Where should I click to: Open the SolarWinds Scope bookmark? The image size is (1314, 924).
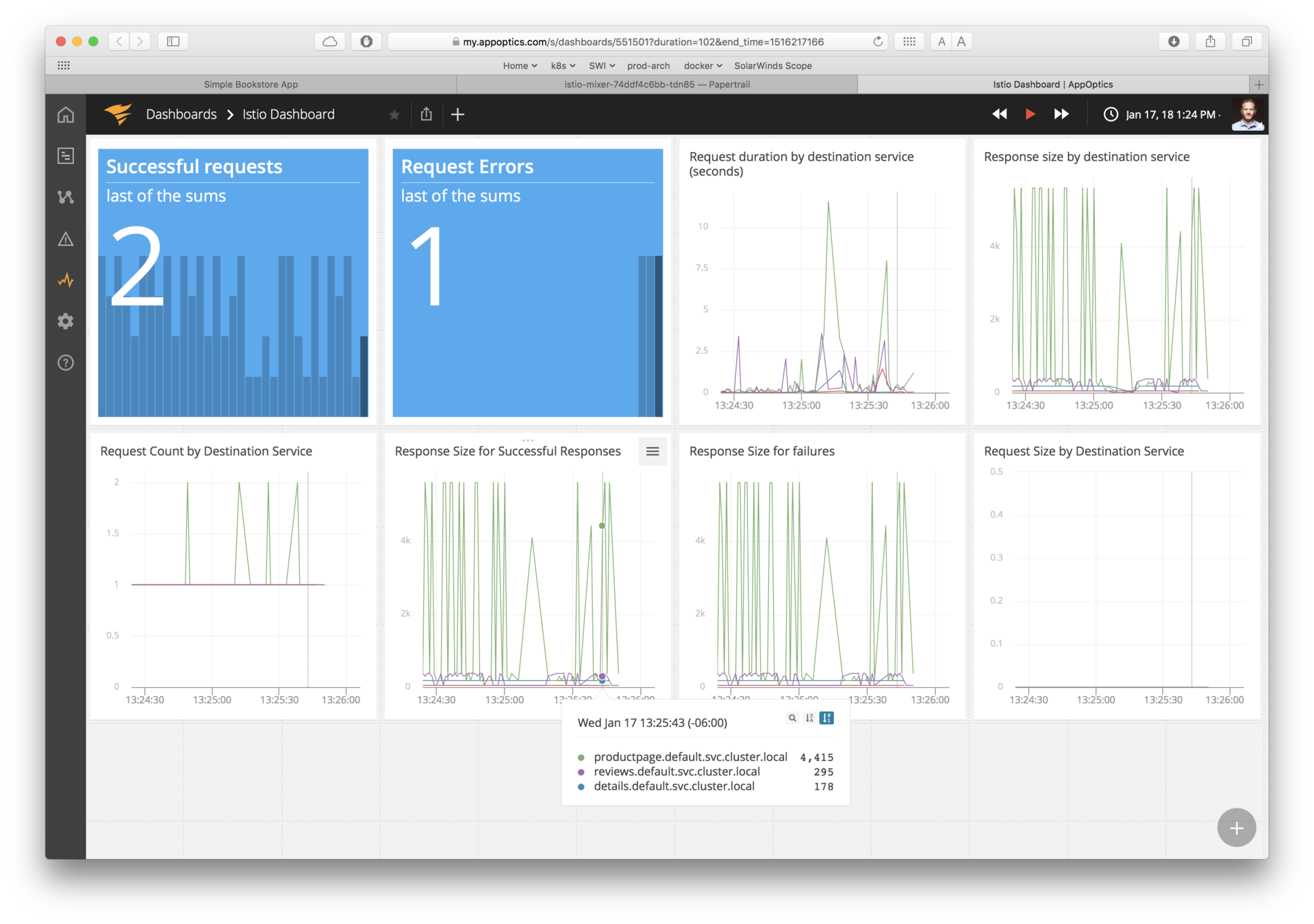point(773,66)
